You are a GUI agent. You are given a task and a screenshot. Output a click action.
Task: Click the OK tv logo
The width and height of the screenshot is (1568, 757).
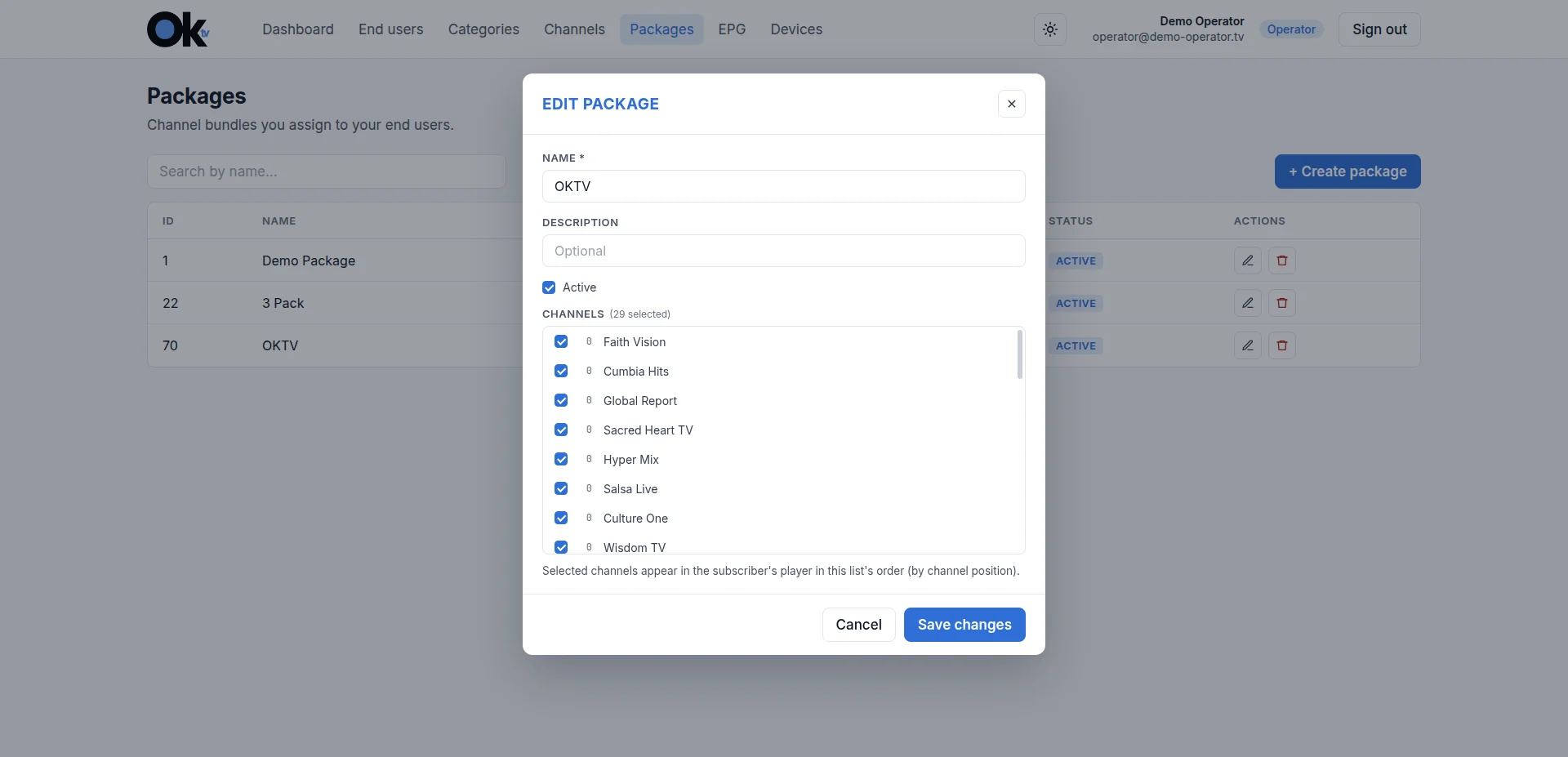tap(179, 29)
